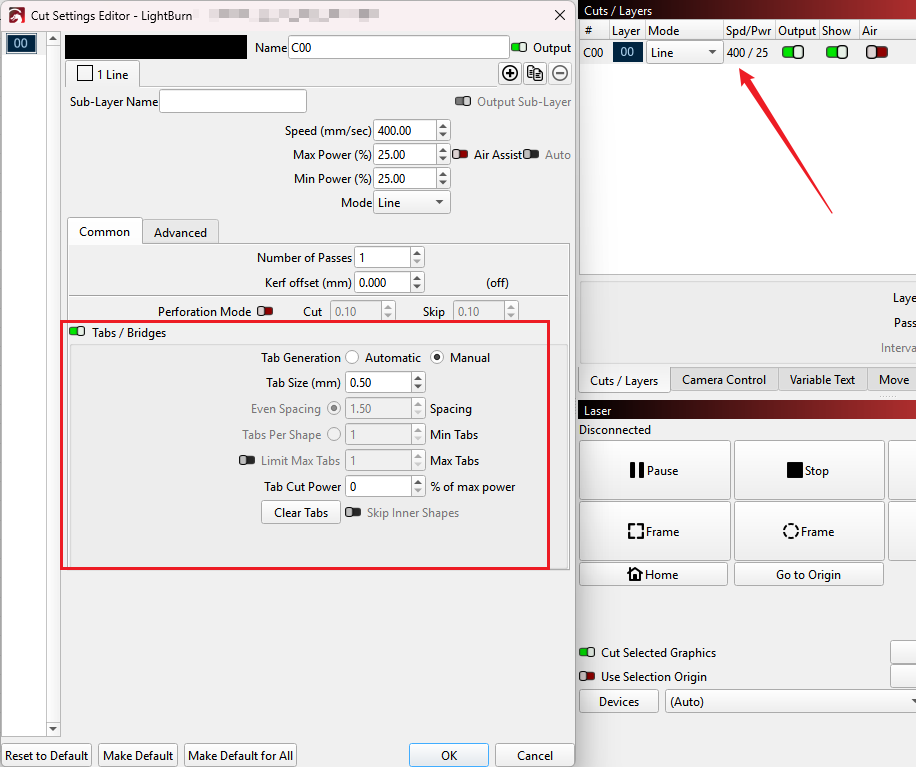Add a new sub-layer with the plus icon
This screenshot has width=916, height=767.
tap(510, 73)
